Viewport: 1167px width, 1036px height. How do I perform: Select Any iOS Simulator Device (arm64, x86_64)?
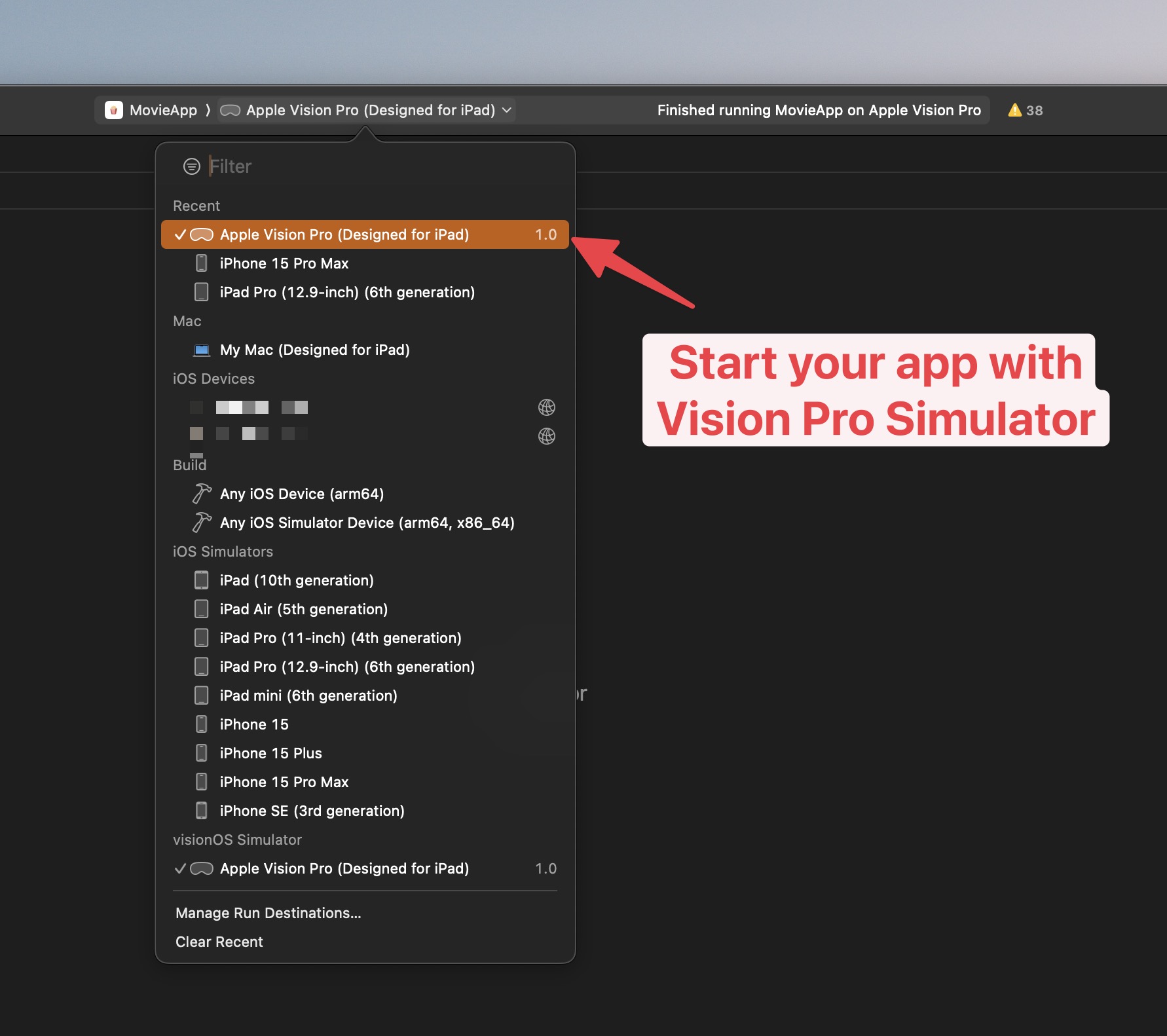[x=365, y=523]
